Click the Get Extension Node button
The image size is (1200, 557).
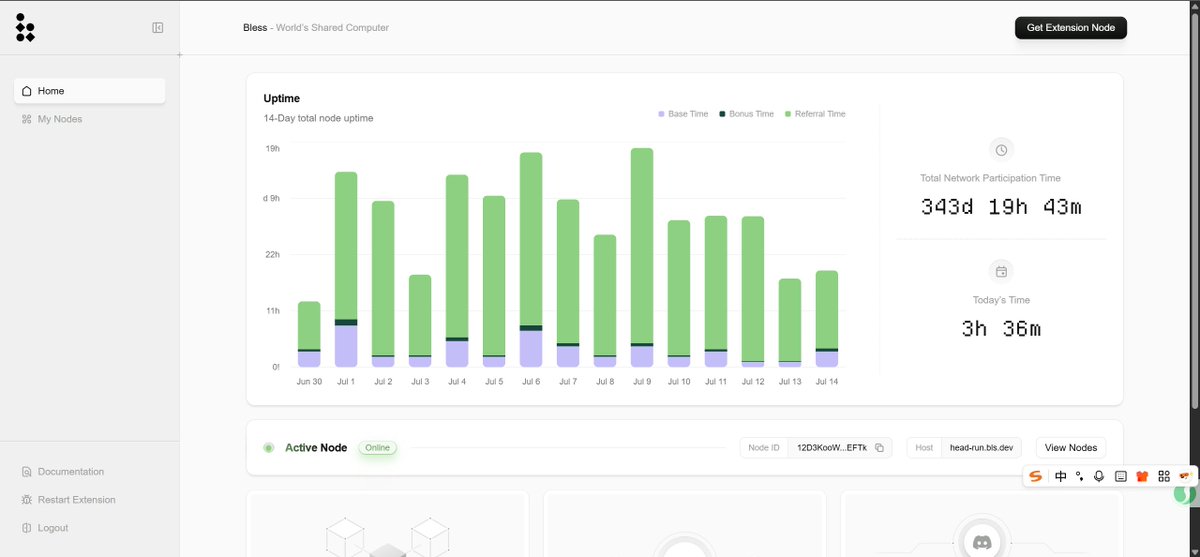pos(1071,28)
